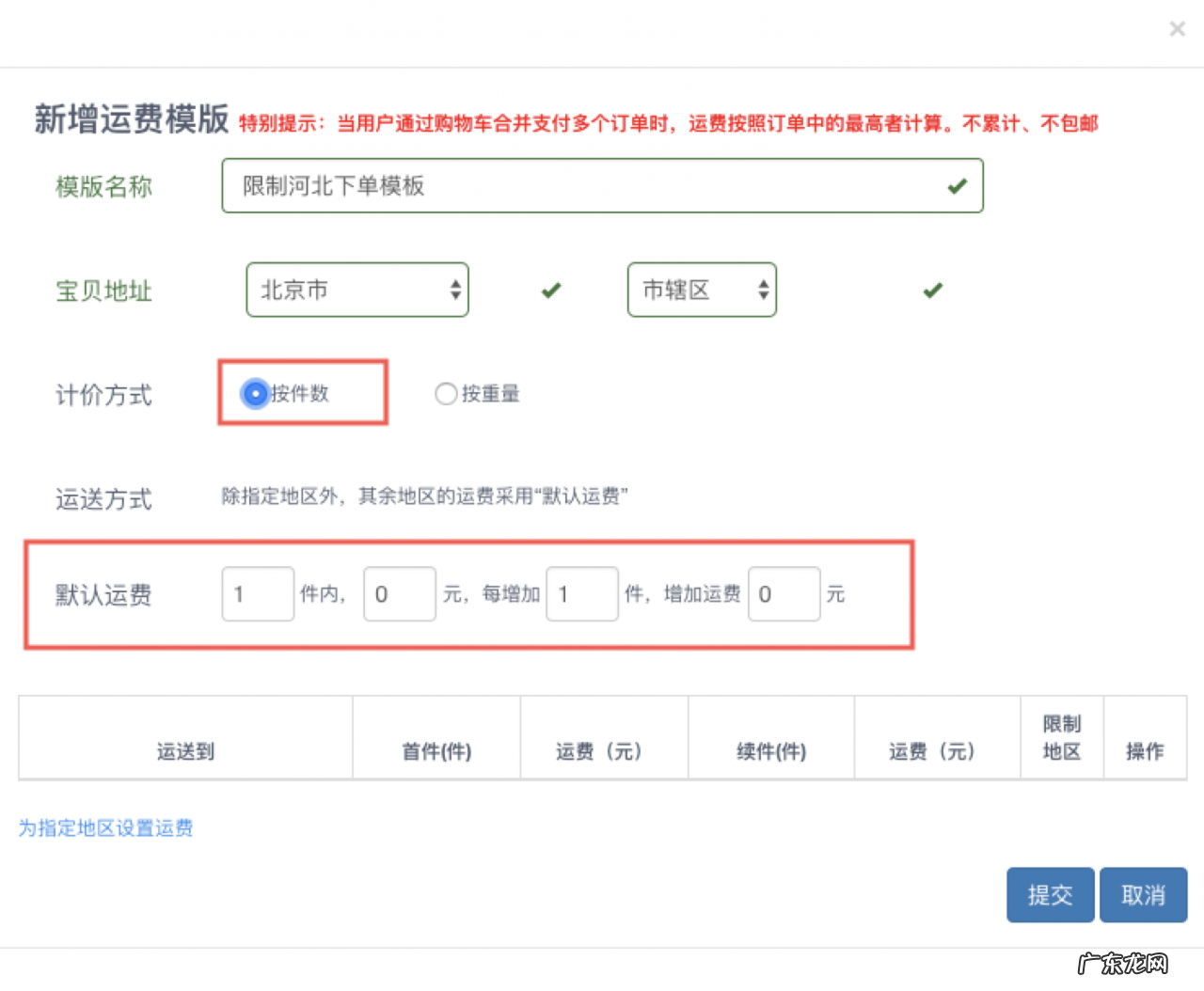Screen dimensions: 1204x991
Task: Click the 增加运费 extra fee input field
Action: pos(784,593)
